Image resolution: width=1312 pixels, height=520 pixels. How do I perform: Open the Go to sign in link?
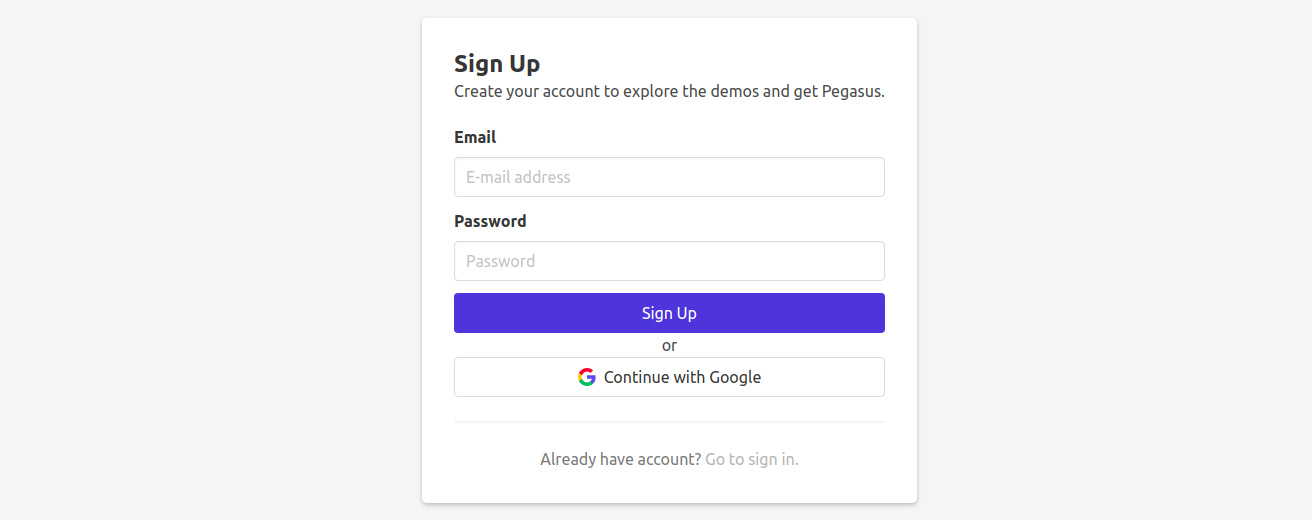[x=751, y=459]
